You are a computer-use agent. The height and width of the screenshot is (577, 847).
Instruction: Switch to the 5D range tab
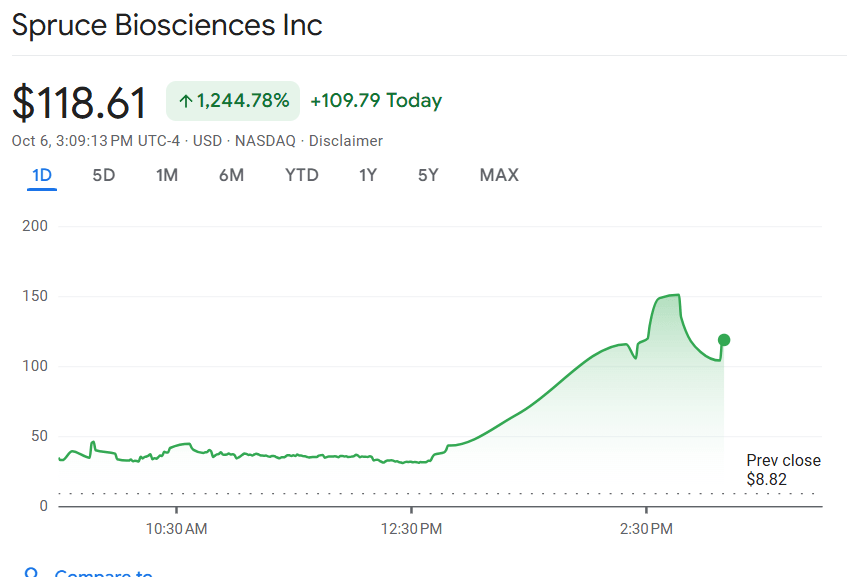(x=104, y=175)
